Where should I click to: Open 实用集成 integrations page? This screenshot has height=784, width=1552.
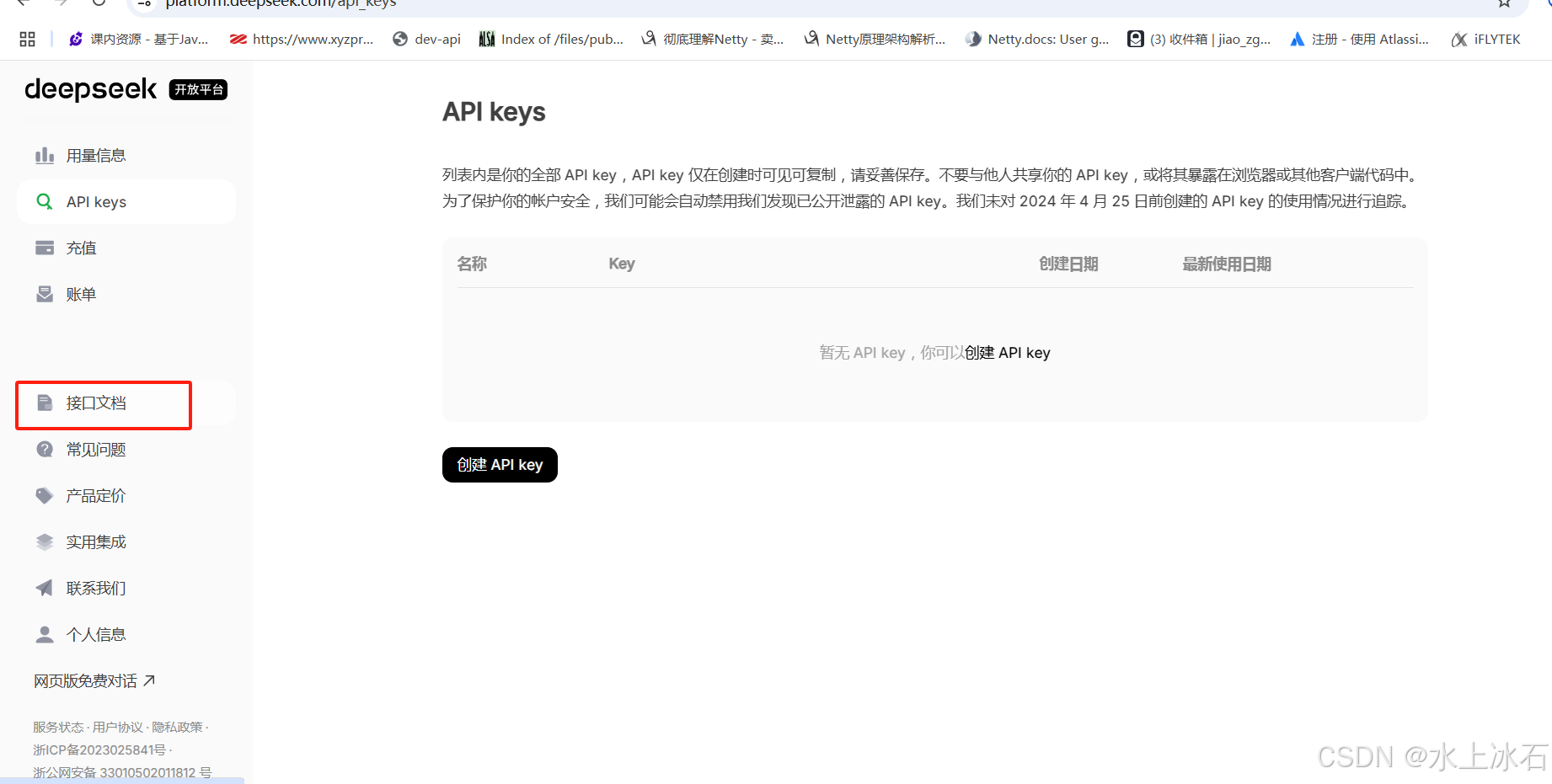tap(126, 541)
